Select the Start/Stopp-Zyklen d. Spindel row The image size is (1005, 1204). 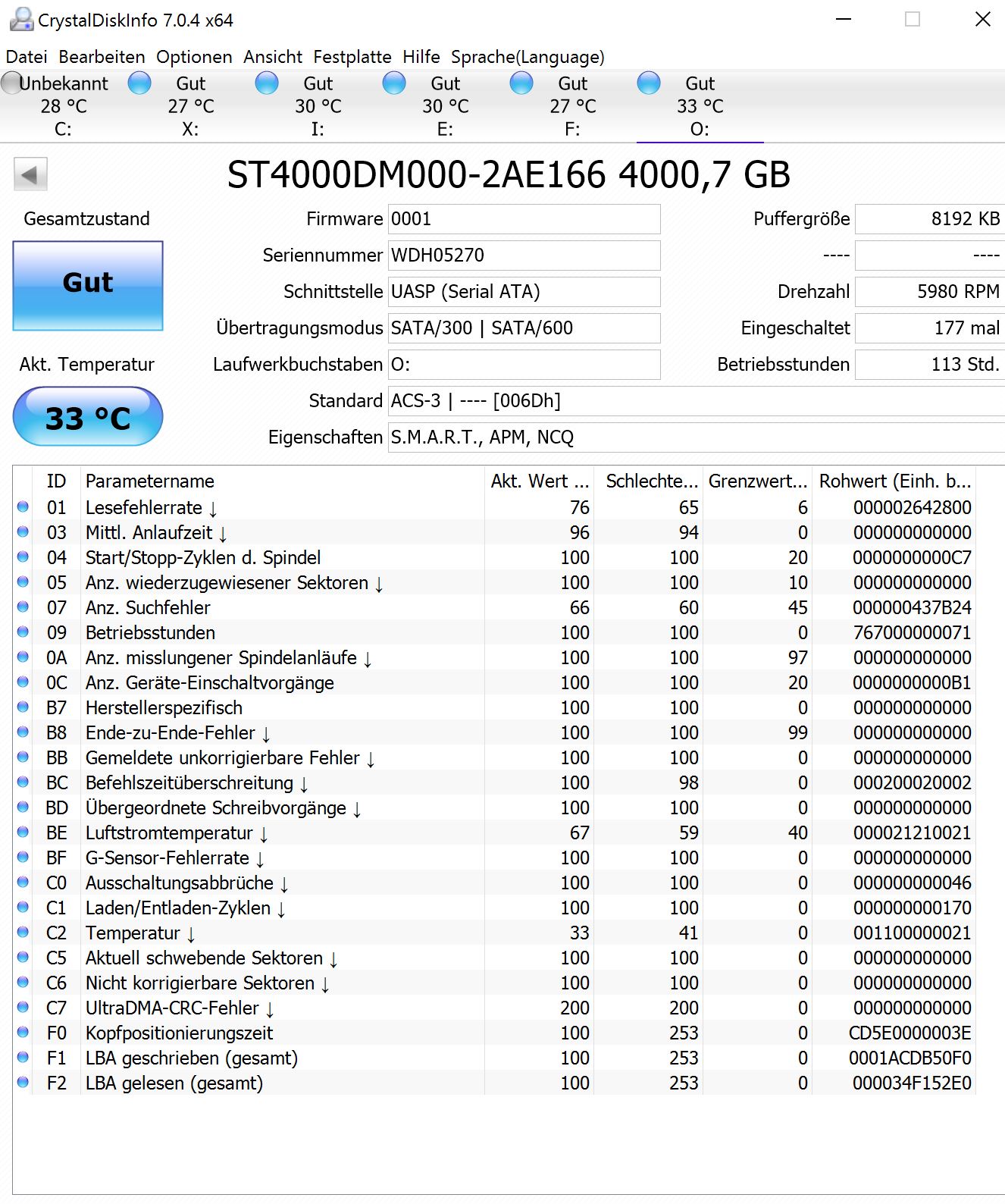(x=494, y=557)
